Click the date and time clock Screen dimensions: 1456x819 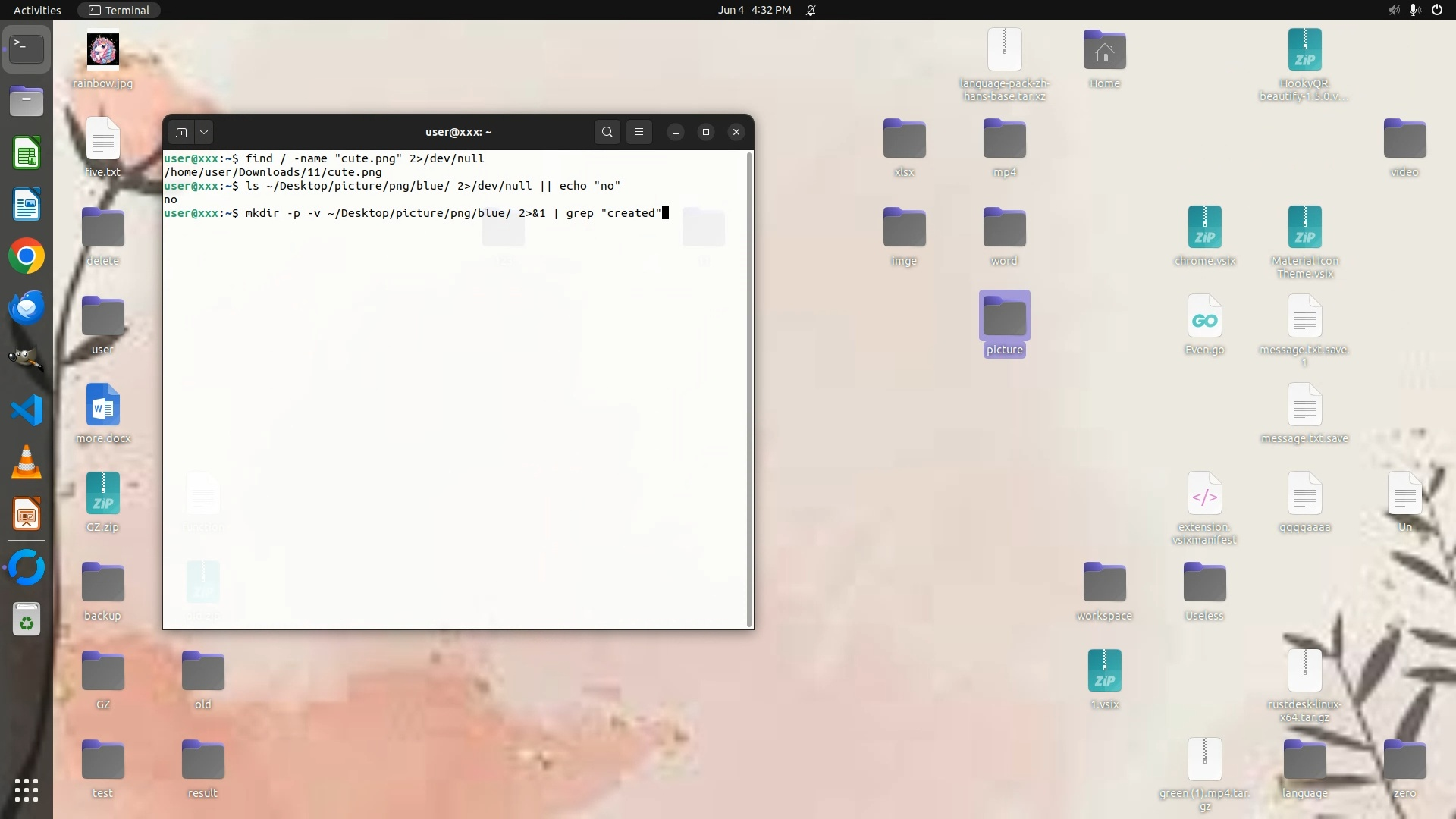click(x=754, y=10)
